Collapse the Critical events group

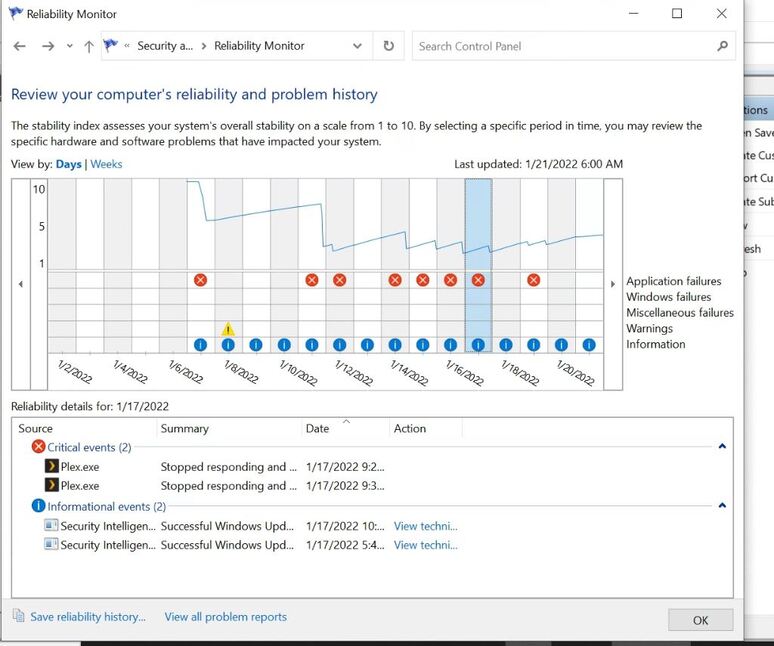pos(722,447)
